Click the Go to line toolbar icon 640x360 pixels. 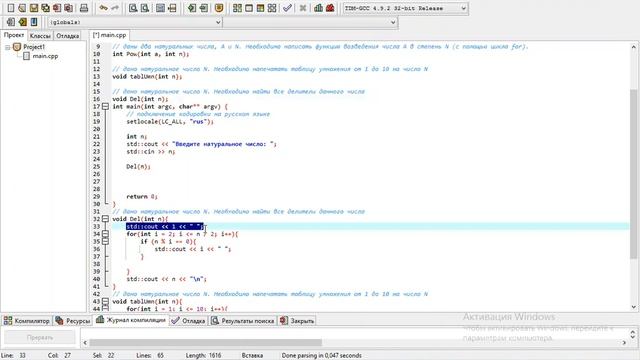(172, 8)
